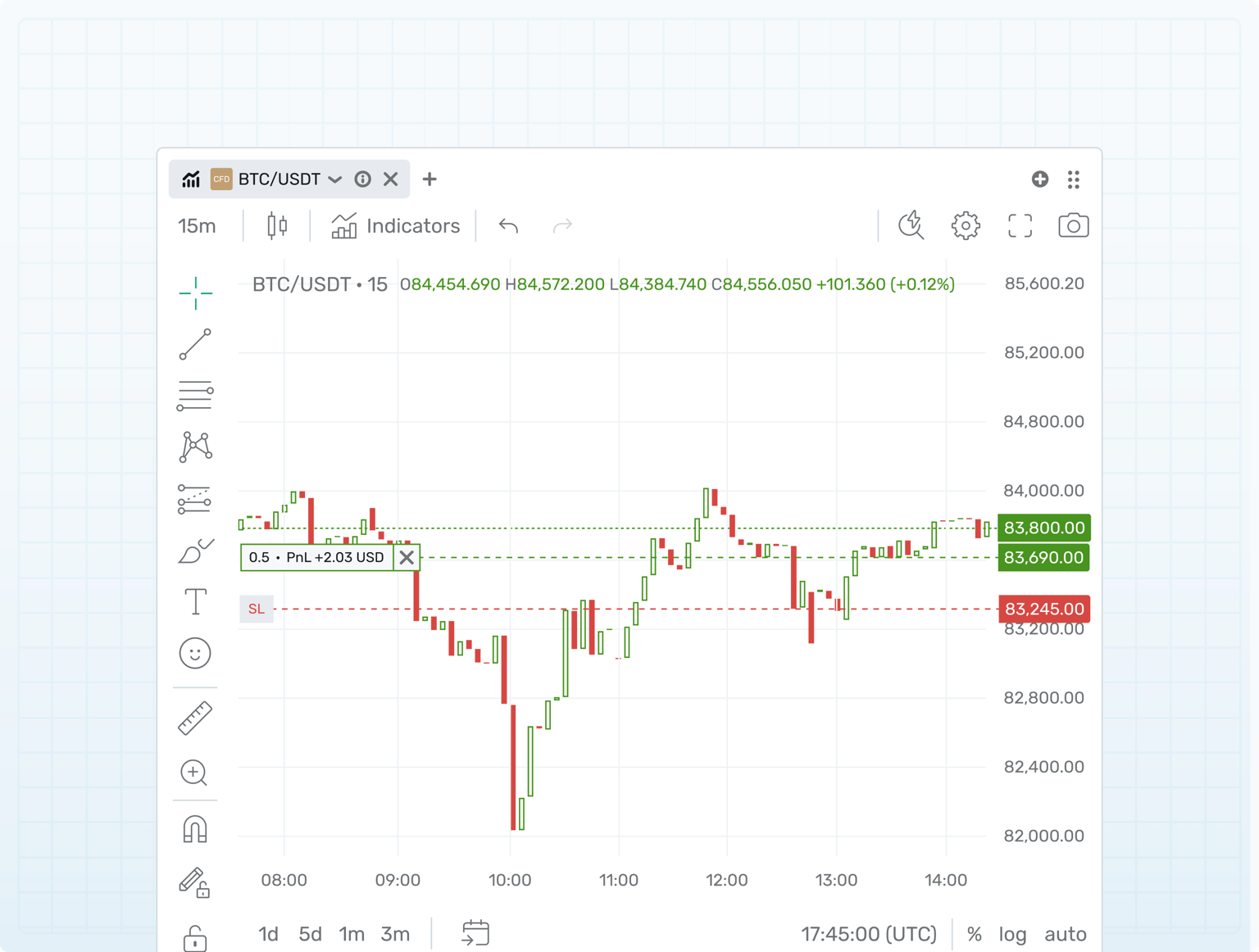Image resolution: width=1259 pixels, height=952 pixels.
Task: Enter fullscreen mode
Action: [1020, 225]
